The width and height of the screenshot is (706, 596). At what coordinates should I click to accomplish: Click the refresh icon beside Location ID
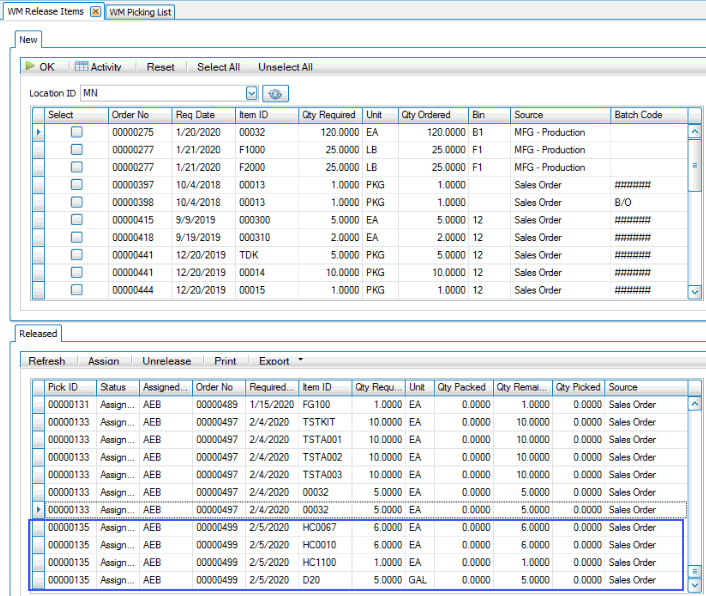tap(275, 94)
